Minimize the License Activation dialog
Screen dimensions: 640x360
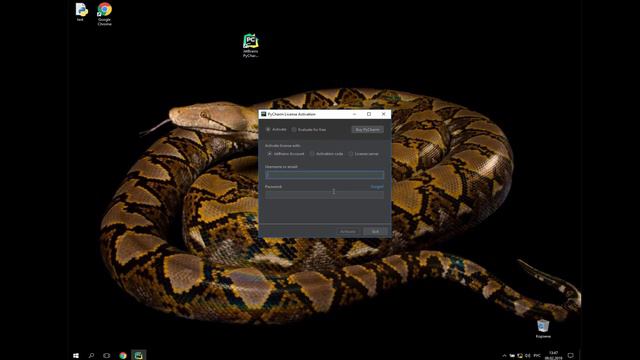point(354,114)
